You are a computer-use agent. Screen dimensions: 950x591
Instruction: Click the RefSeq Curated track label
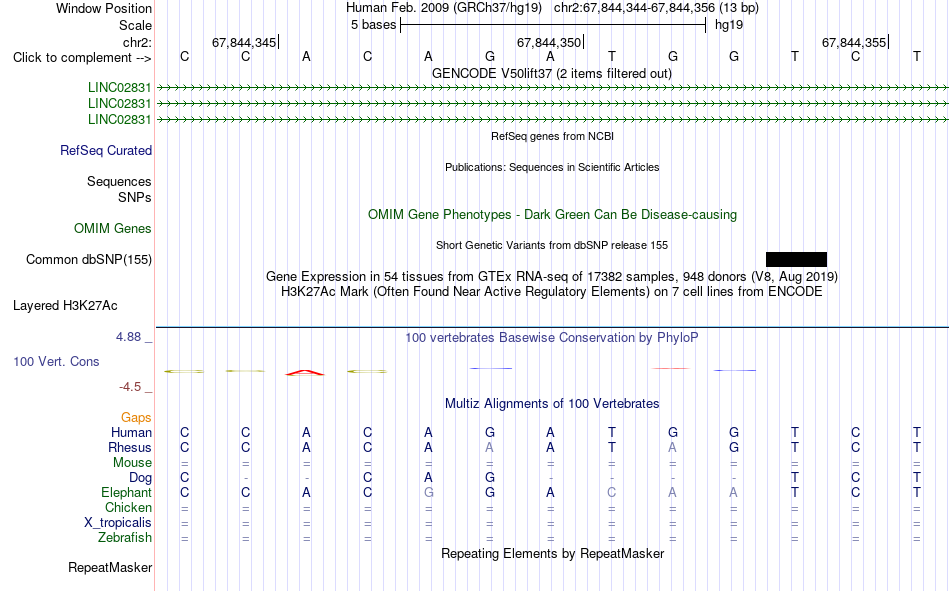click(x=105, y=150)
